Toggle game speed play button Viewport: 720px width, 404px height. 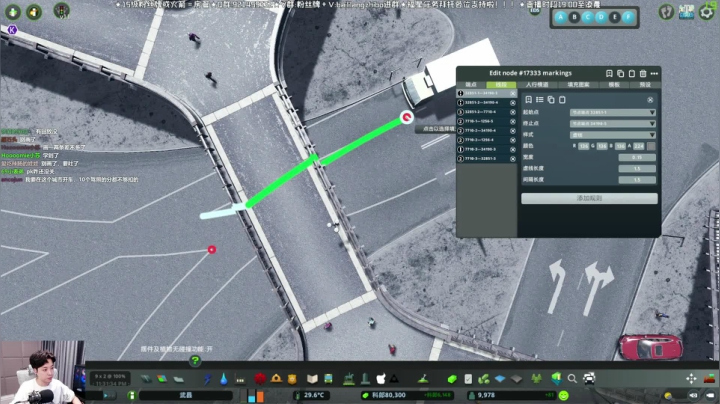pos(109,395)
